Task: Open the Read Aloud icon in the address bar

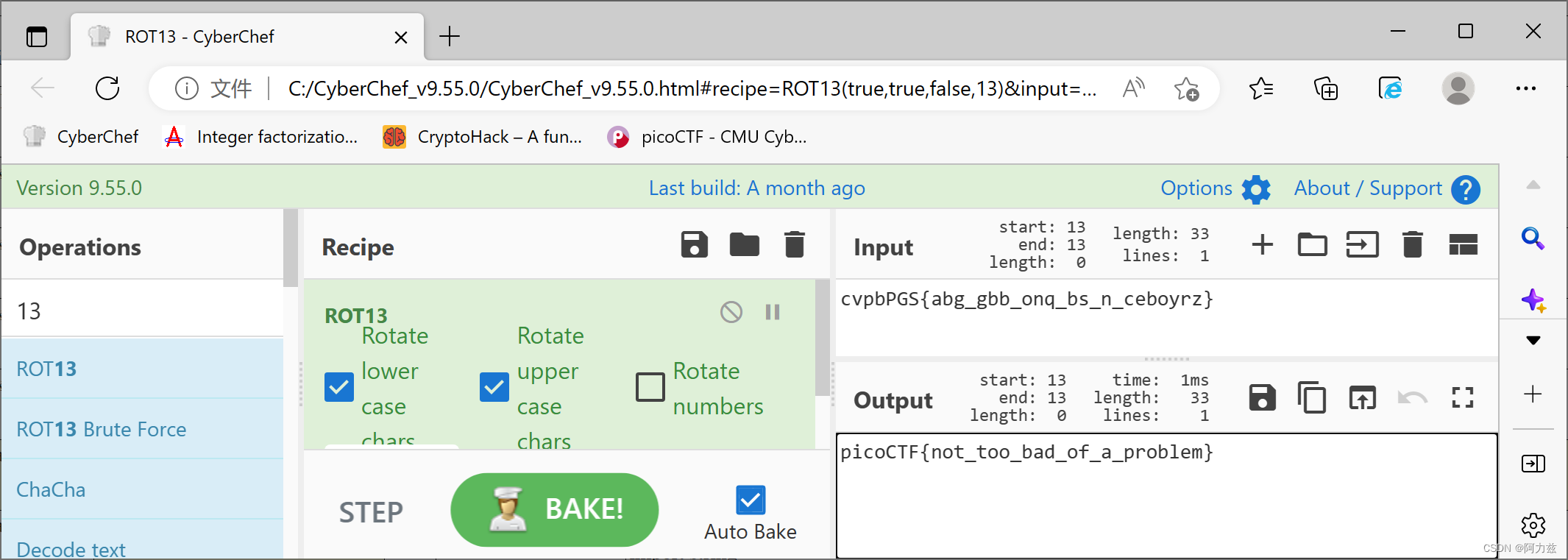Action: pos(1133,88)
